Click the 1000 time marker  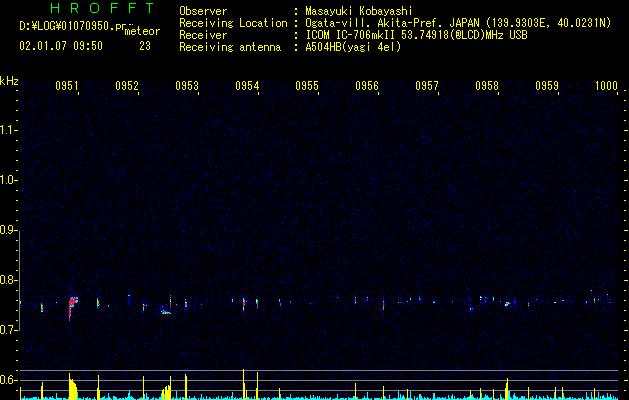(607, 86)
